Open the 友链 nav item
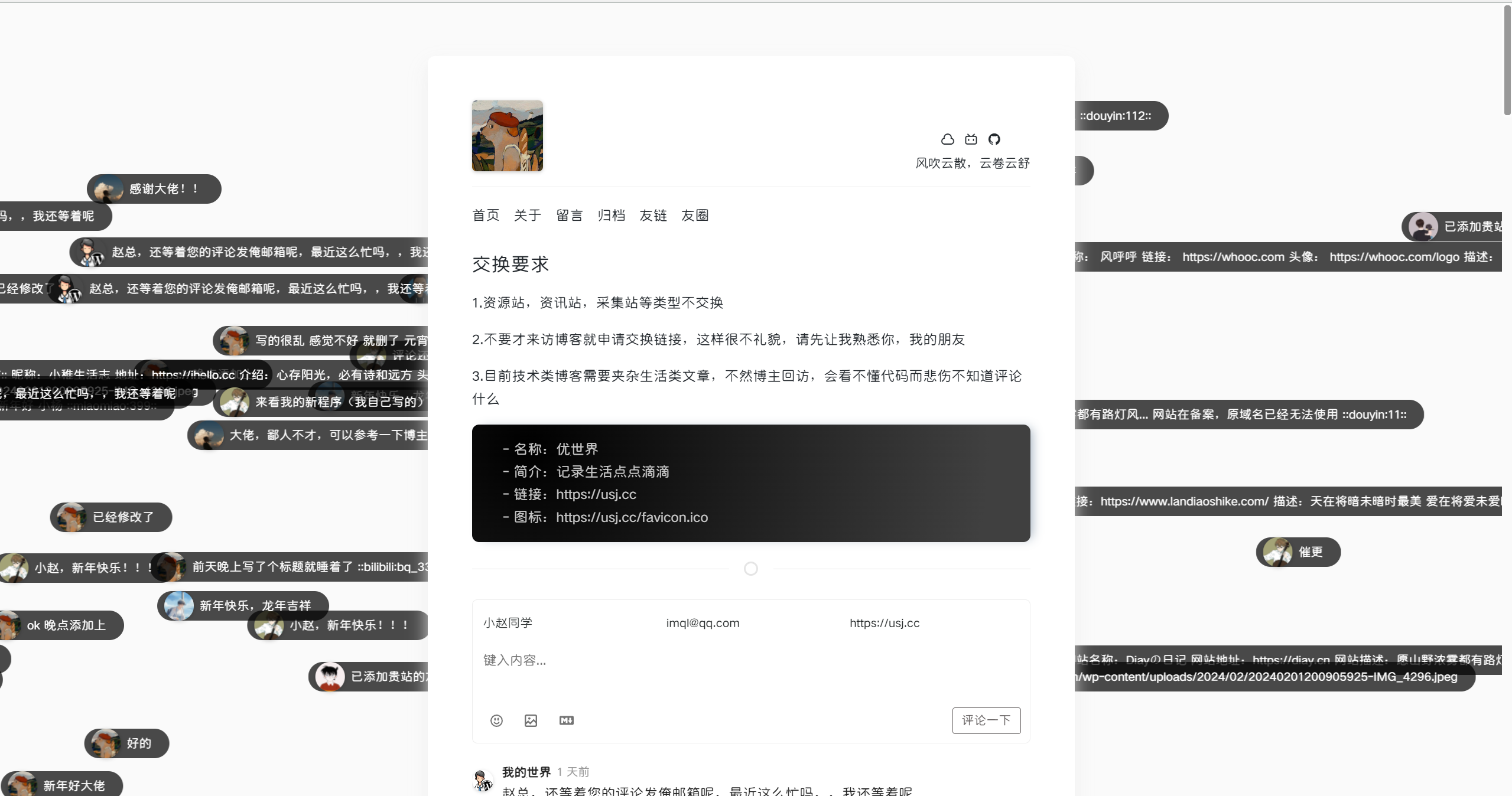The height and width of the screenshot is (796, 1512). 653,216
